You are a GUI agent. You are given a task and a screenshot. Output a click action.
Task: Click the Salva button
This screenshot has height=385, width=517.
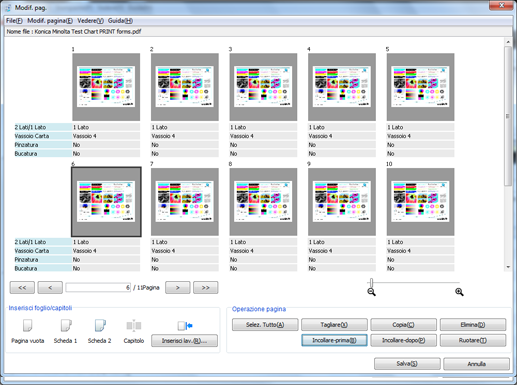(x=407, y=364)
